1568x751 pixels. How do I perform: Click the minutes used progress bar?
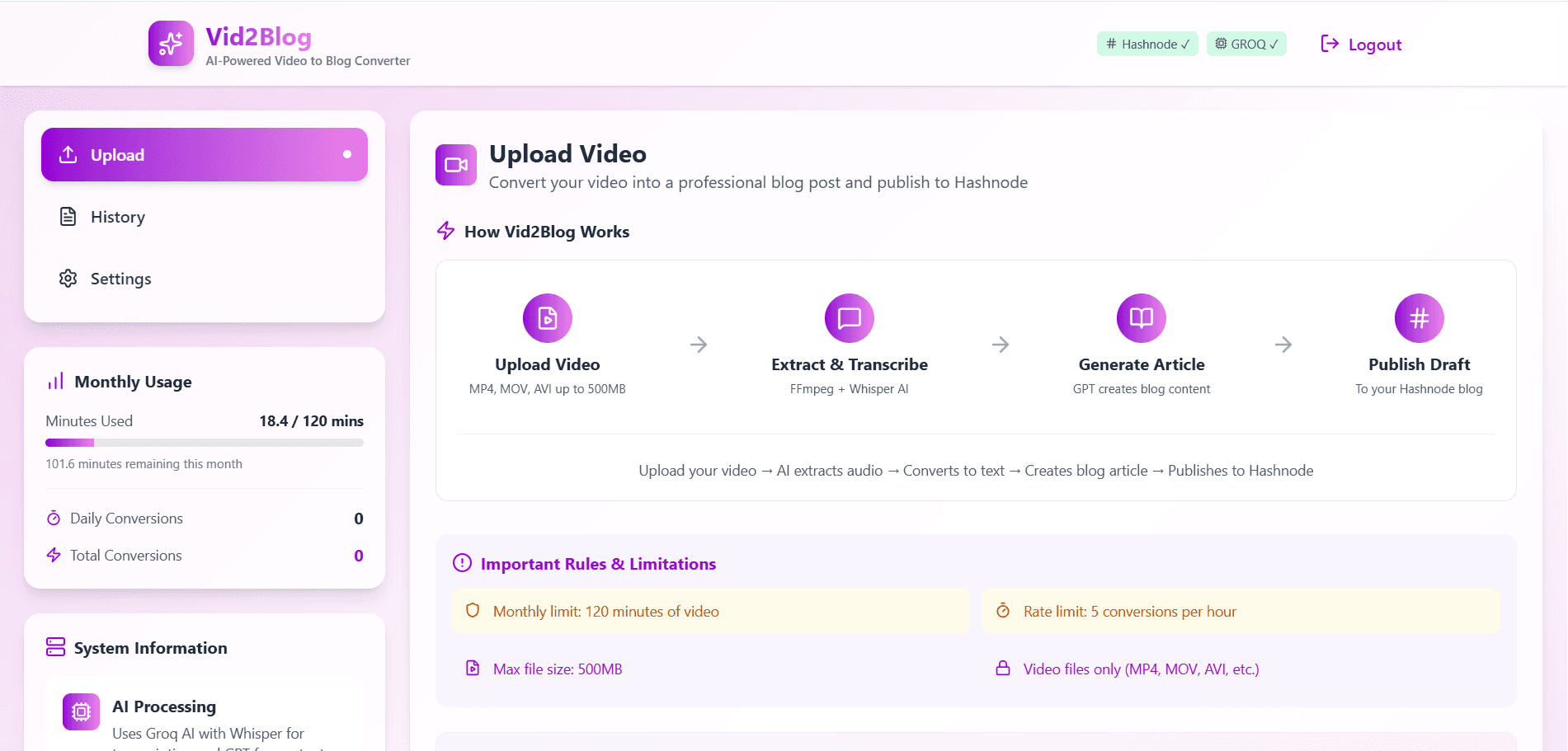click(205, 443)
